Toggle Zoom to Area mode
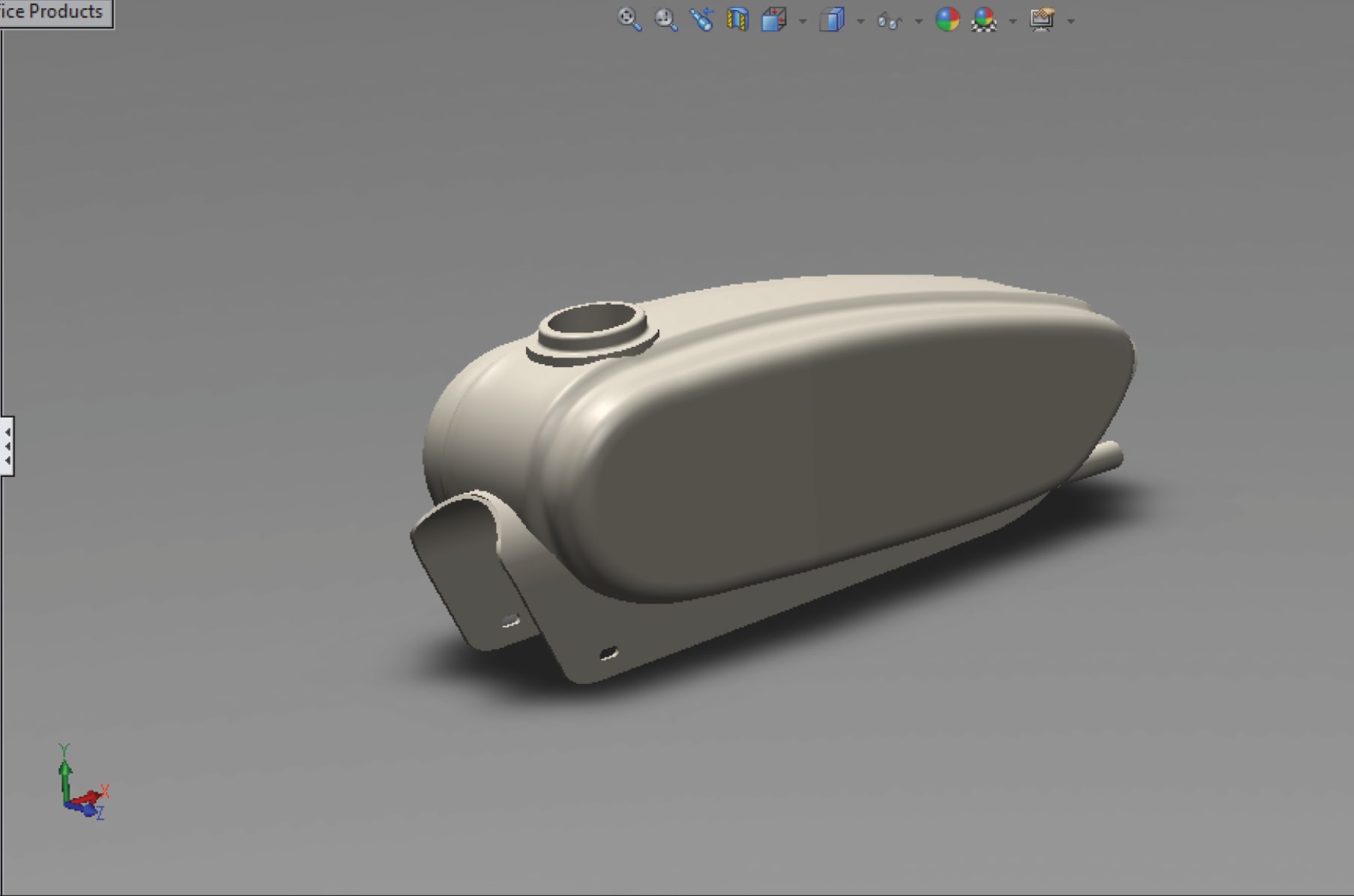Image resolution: width=1354 pixels, height=896 pixels. click(664, 20)
